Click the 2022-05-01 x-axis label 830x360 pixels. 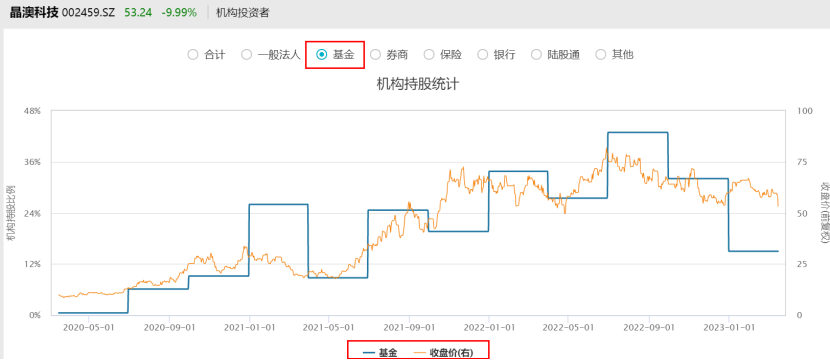pyautogui.click(x=568, y=327)
